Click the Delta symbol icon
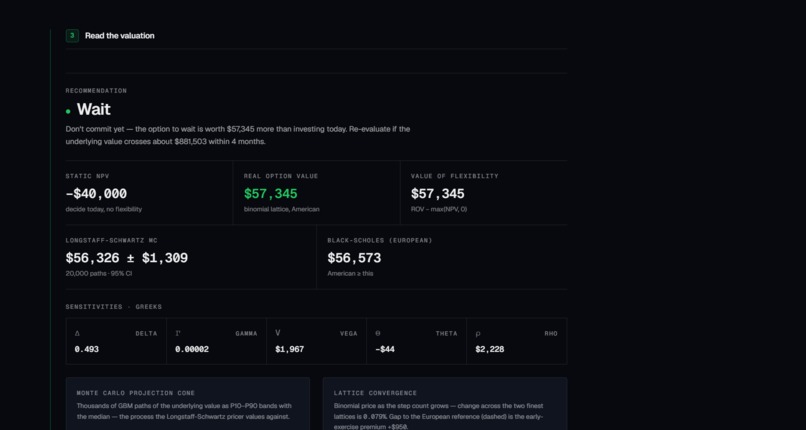The height and width of the screenshot is (430, 806). tap(77, 333)
